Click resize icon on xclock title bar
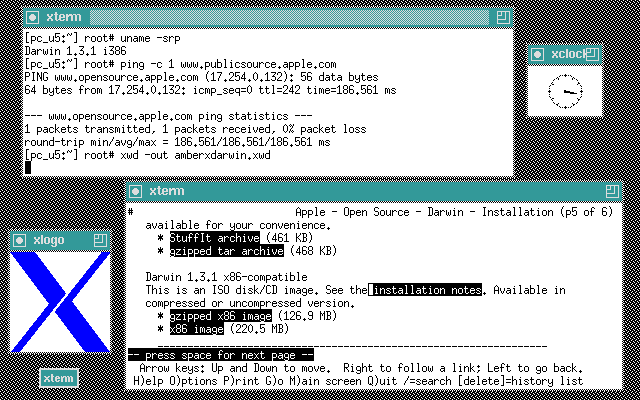 593,54
